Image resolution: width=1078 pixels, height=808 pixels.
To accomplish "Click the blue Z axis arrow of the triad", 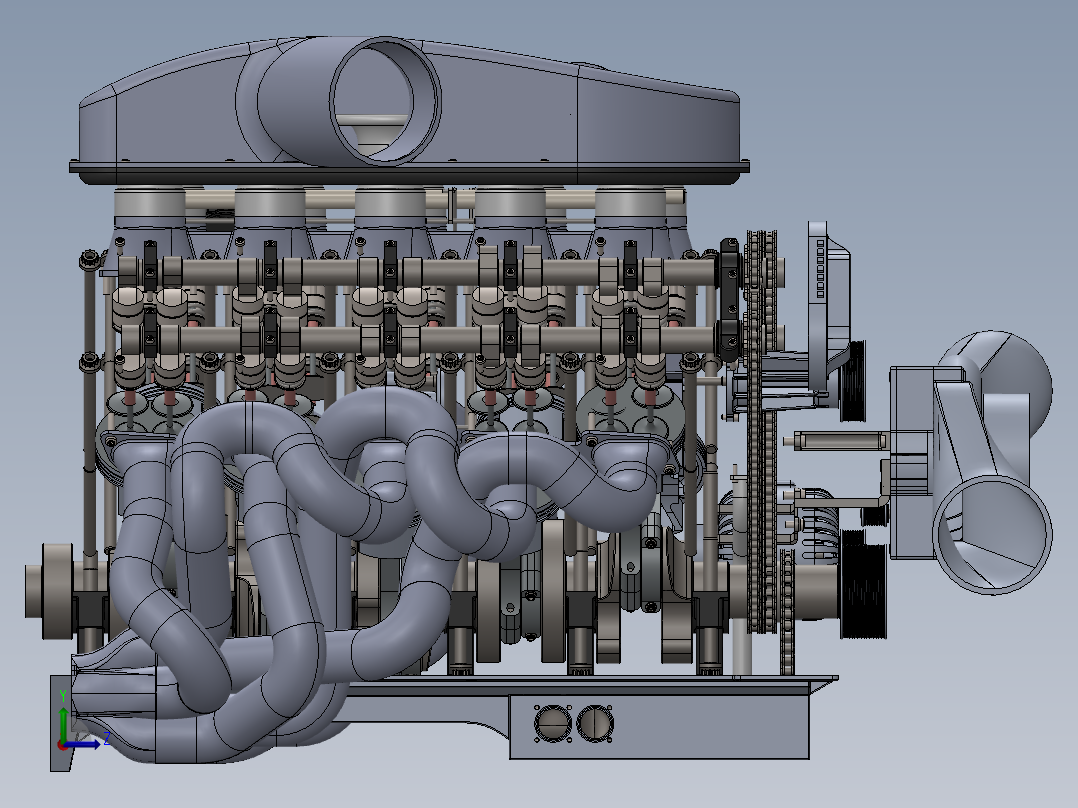I will pos(83,744).
